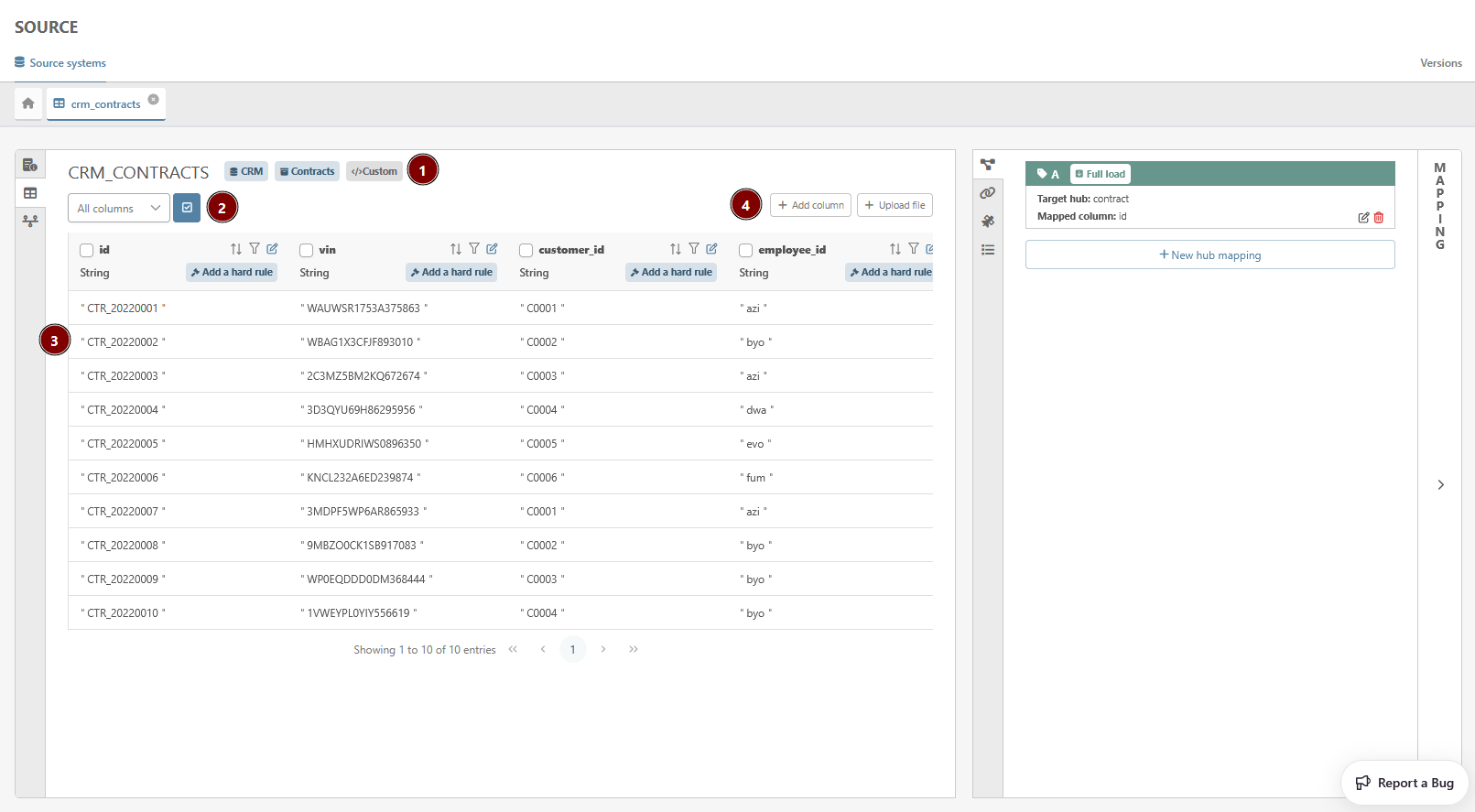Check the vin column checkbox
Screen dimensions: 1475x812
[307, 250]
